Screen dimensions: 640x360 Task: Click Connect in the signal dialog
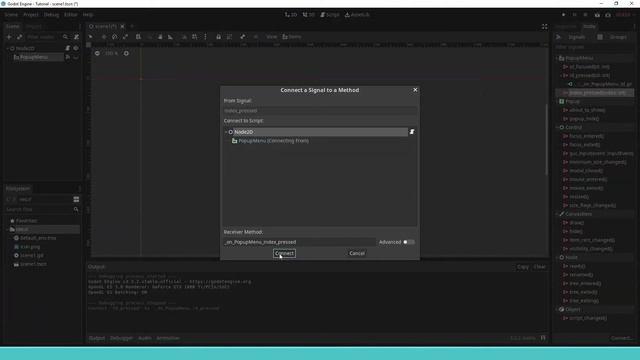point(284,253)
